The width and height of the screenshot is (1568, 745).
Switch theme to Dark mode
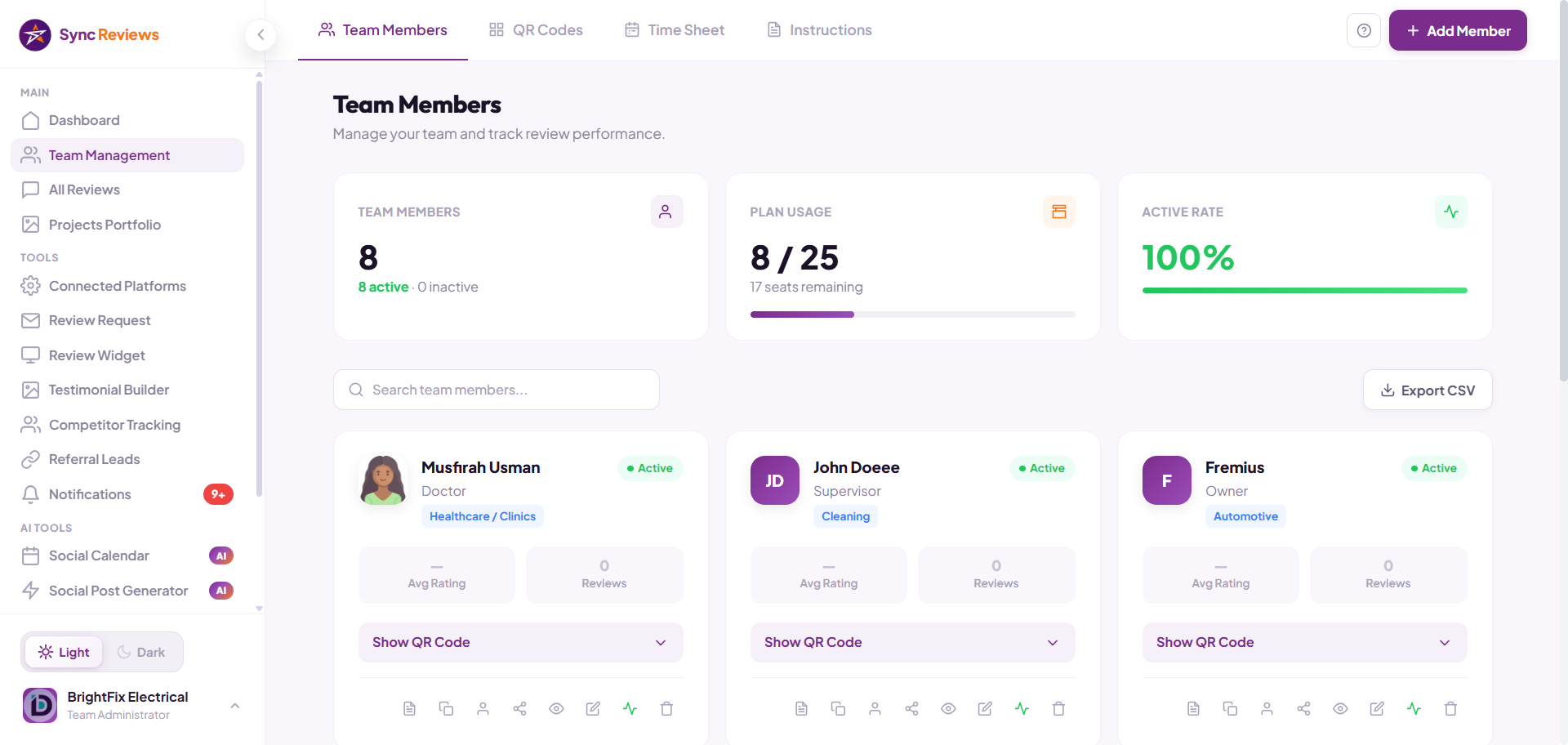click(x=141, y=652)
